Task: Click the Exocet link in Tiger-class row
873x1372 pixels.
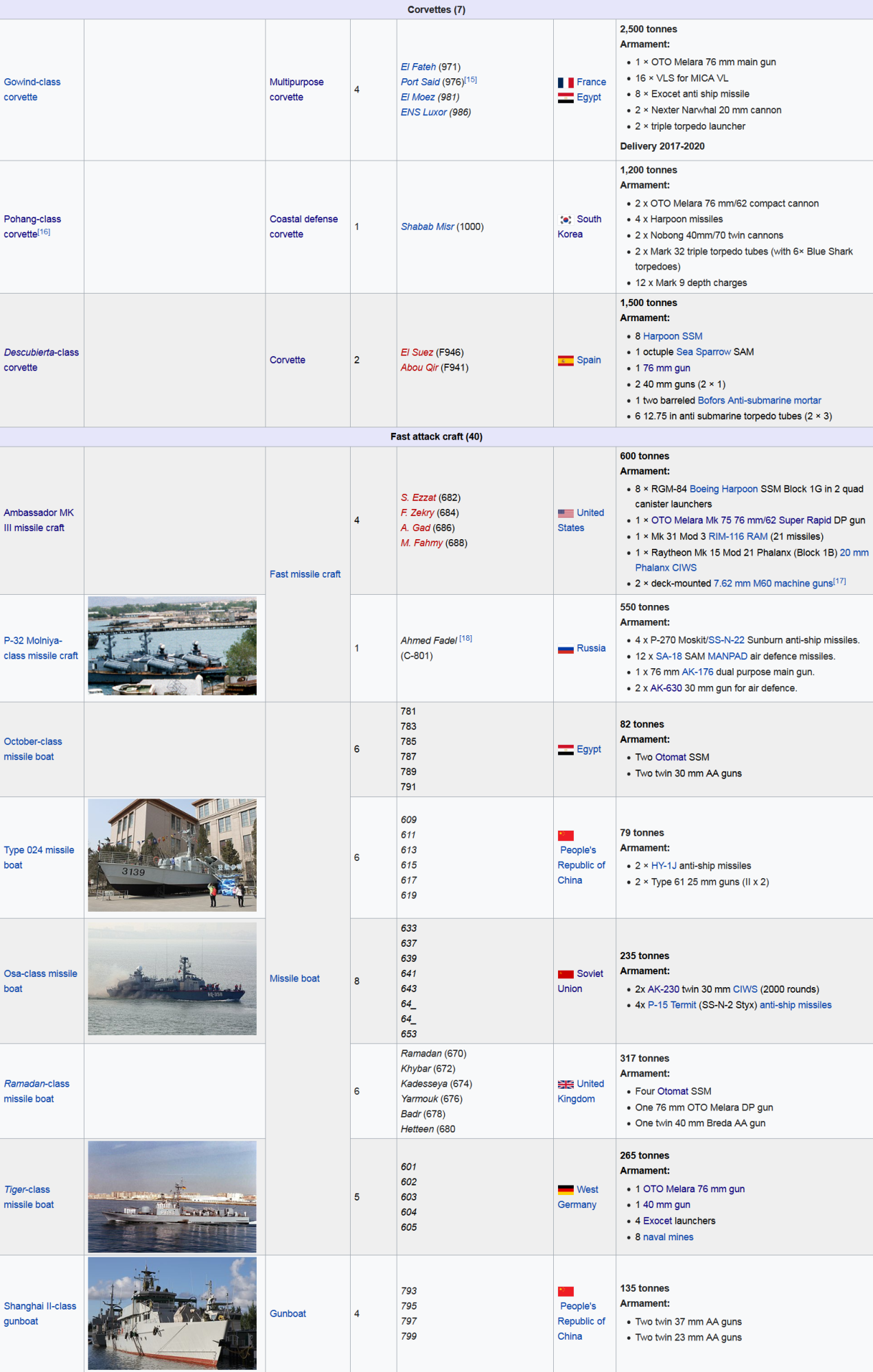Action: [x=657, y=1221]
